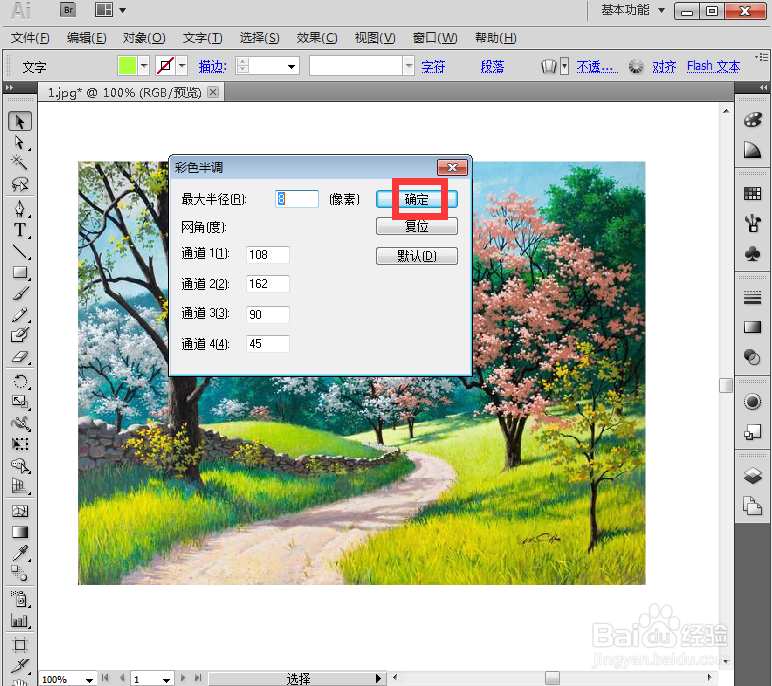The height and width of the screenshot is (686, 772).
Task: Click the 最大半径 radius input field
Action: (x=297, y=199)
